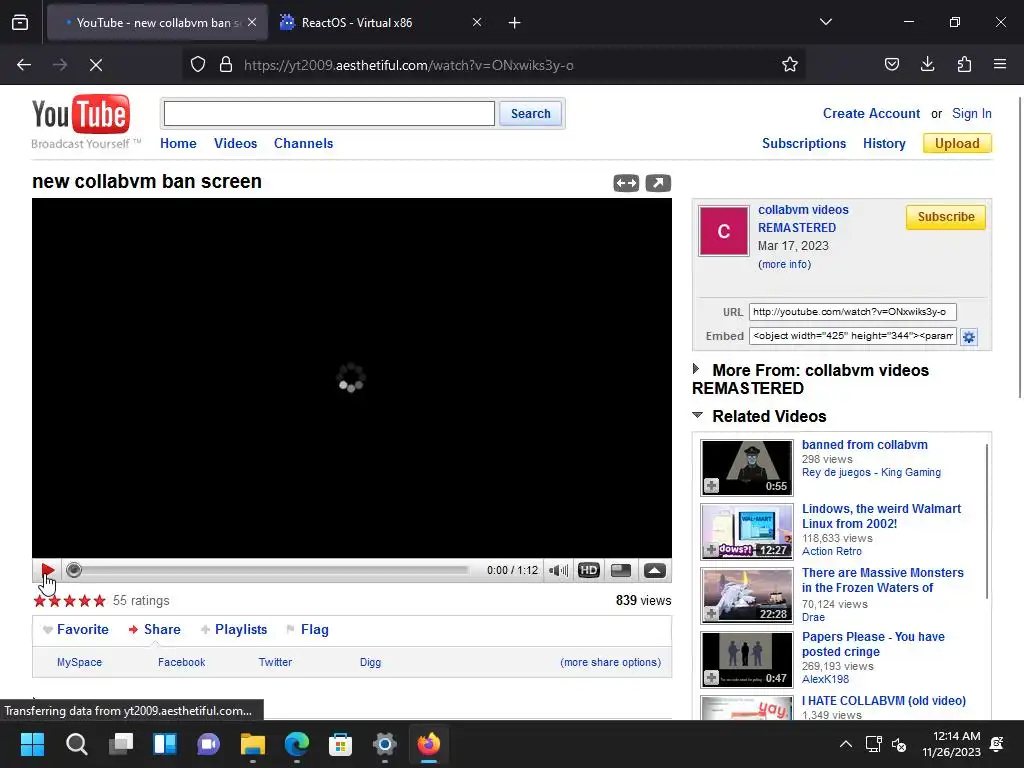The image size is (1024, 768).
Task: Open banned from collabvm video thumbnail
Action: tap(746, 468)
